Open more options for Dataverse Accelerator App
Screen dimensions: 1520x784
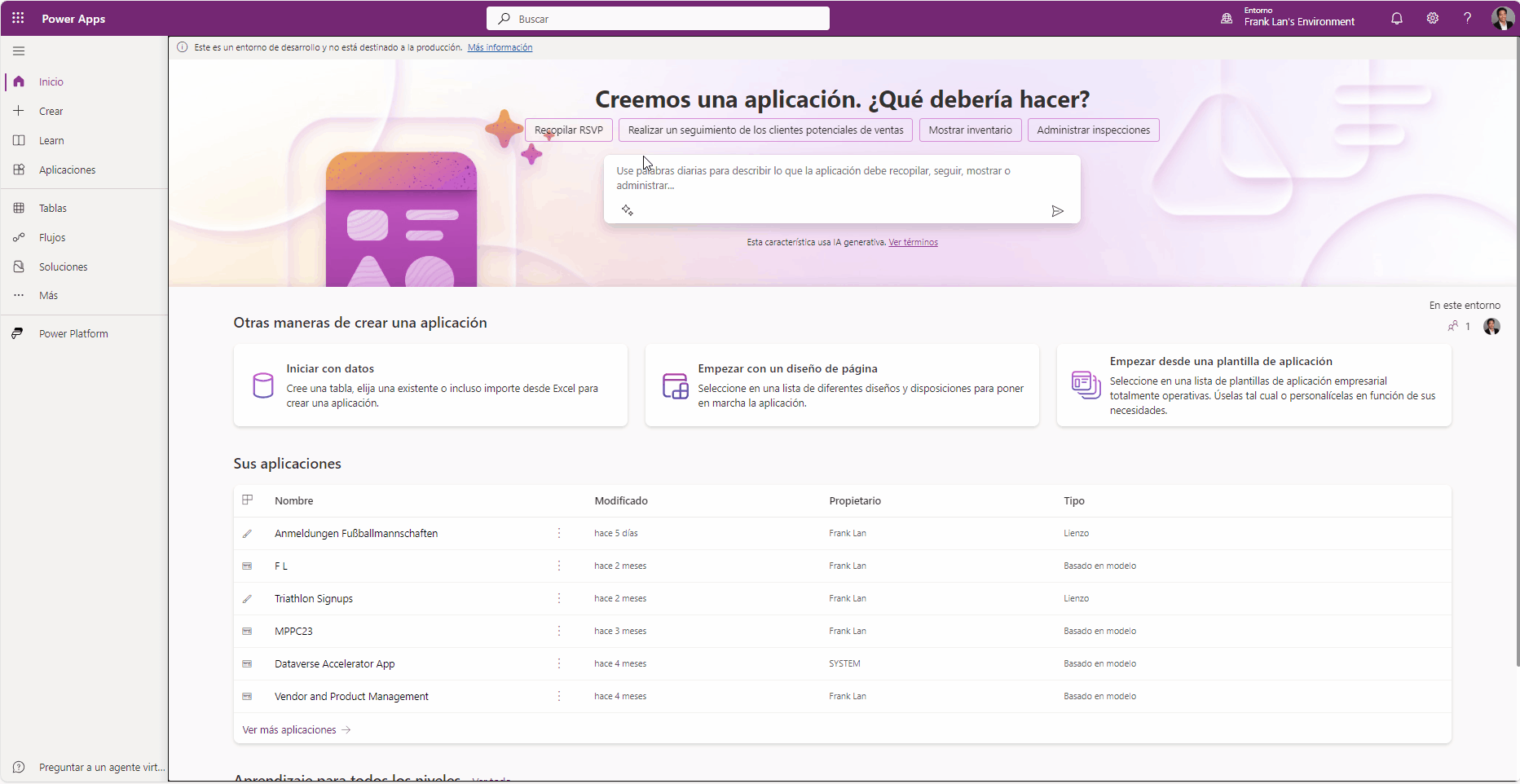(559, 663)
